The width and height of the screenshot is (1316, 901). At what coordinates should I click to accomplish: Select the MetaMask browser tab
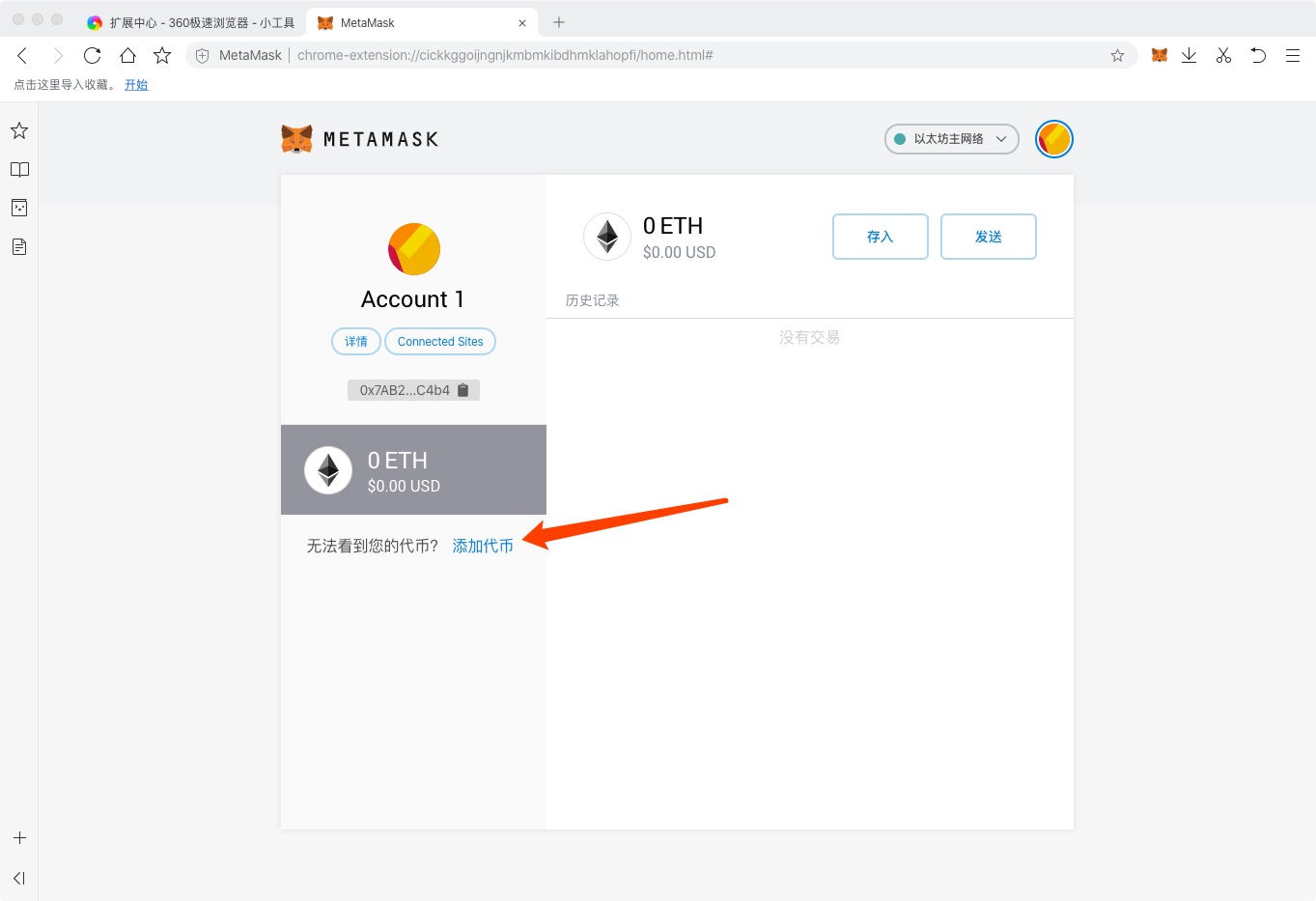422,22
